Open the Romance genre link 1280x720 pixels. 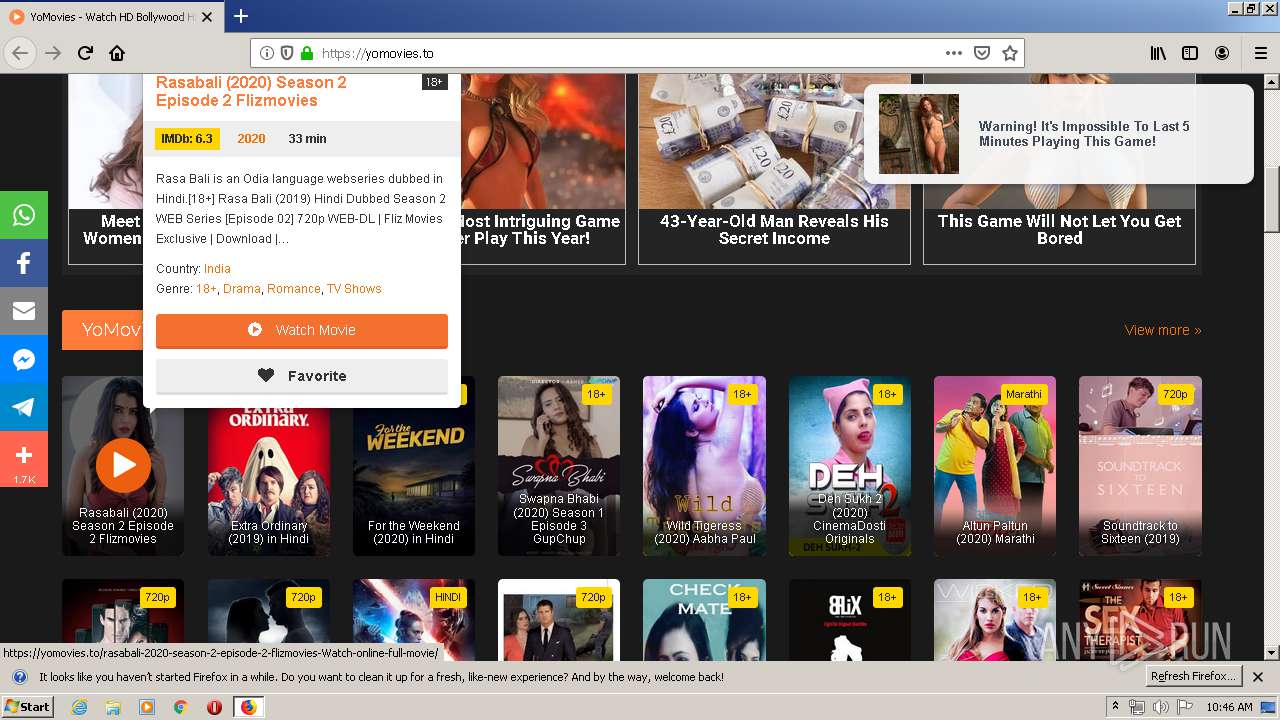(x=294, y=289)
